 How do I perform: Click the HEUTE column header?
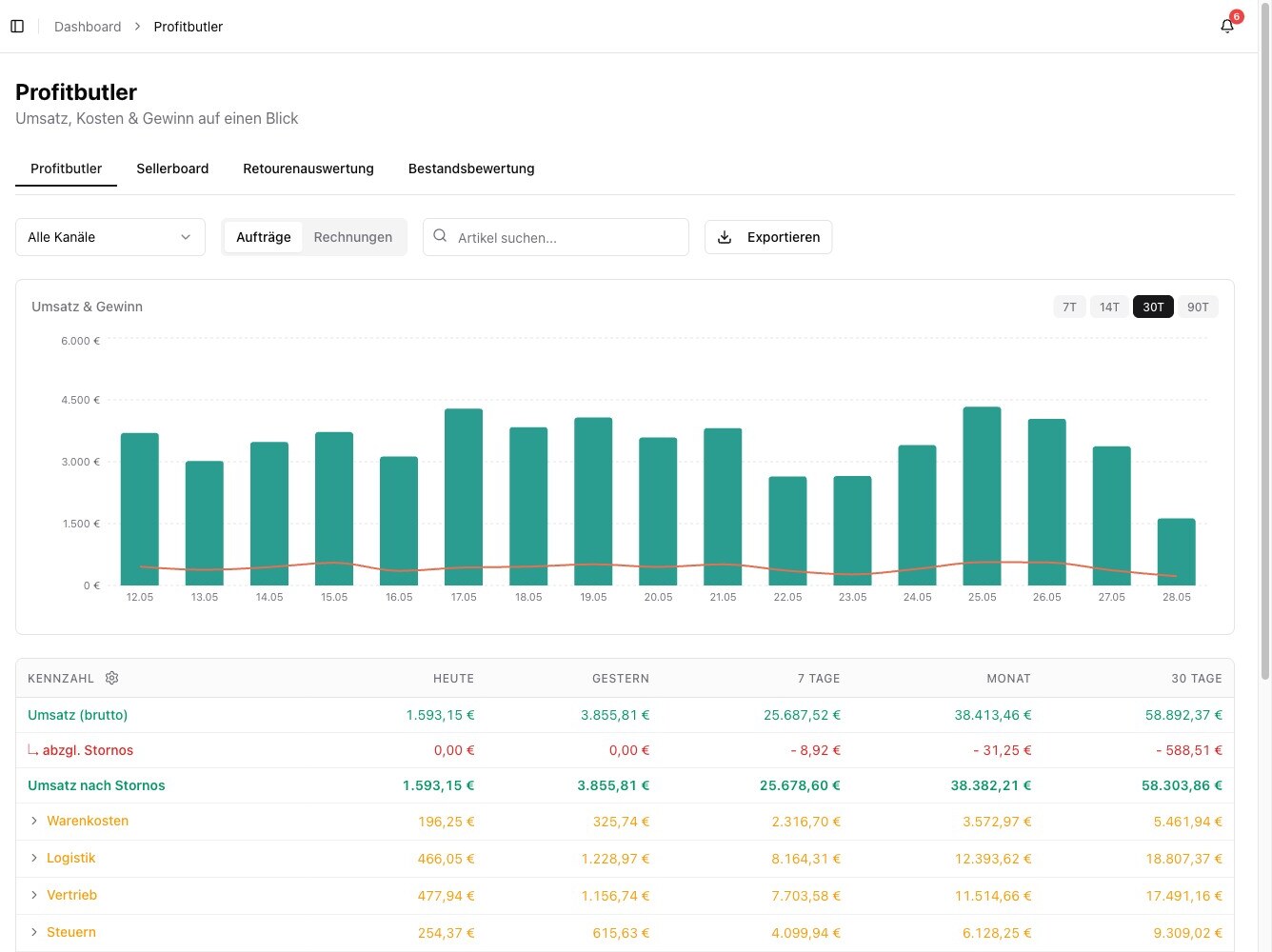pos(453,679)
